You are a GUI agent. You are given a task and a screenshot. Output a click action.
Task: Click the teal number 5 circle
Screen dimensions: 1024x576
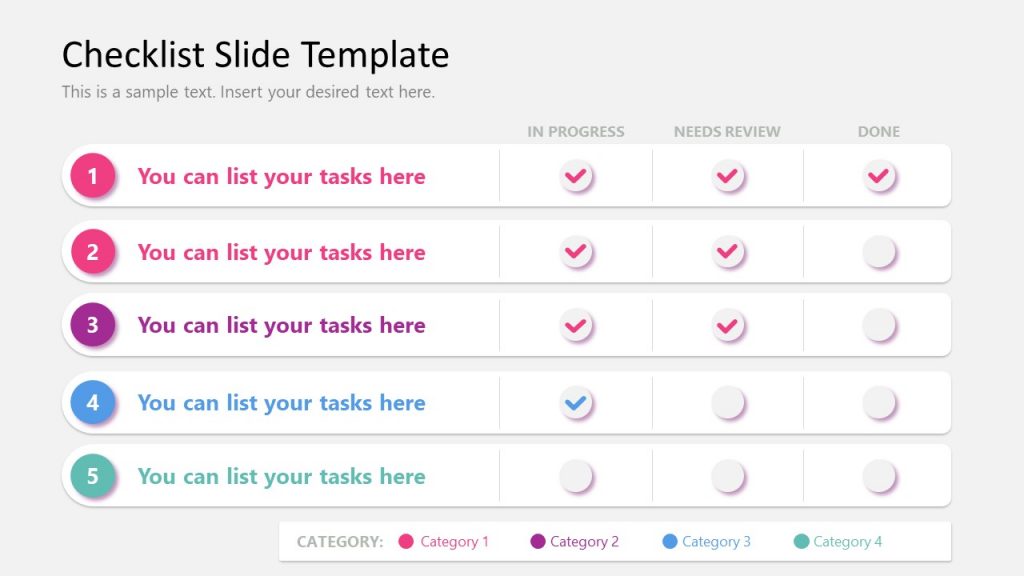tap(93, 476)
